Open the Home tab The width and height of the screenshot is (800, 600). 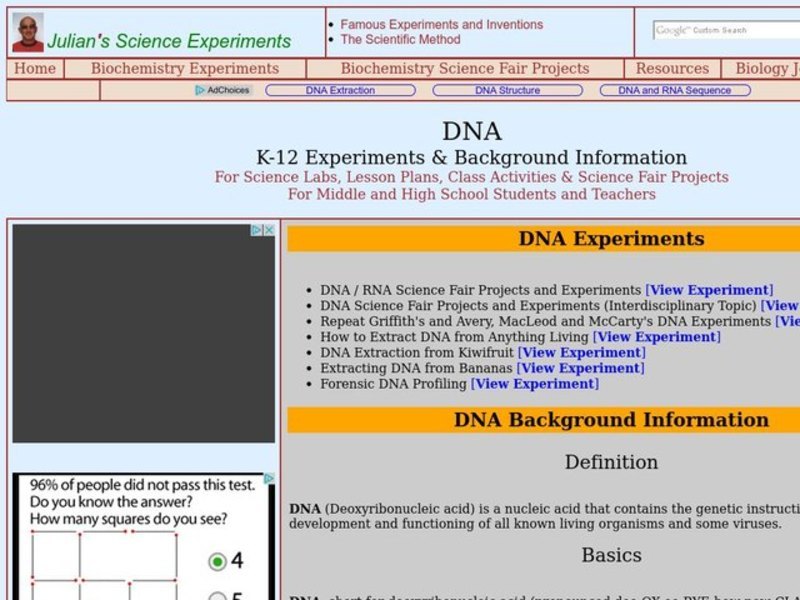[x=35, y=69]
